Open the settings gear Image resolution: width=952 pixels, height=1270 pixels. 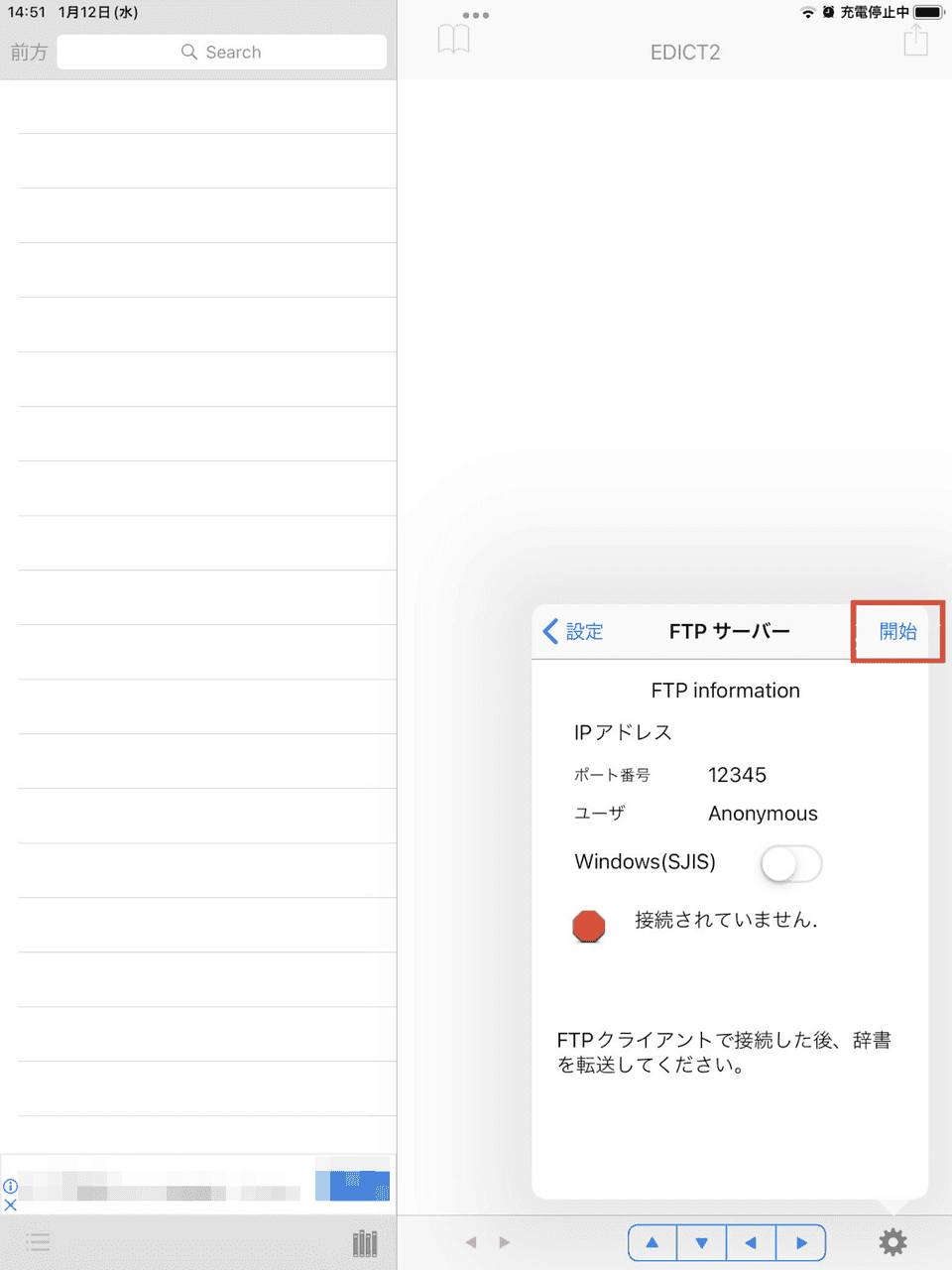pyautogui.click(x=892, y=1241)
